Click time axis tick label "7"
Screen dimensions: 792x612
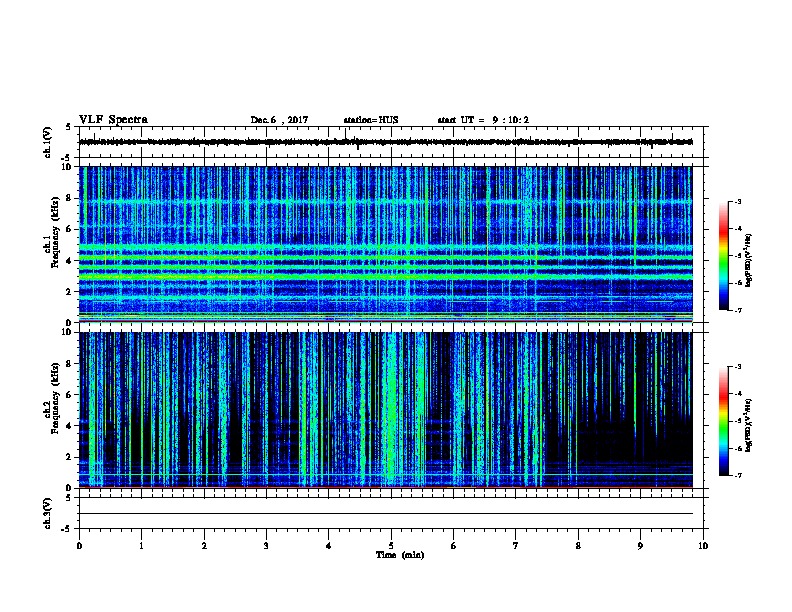516,546
